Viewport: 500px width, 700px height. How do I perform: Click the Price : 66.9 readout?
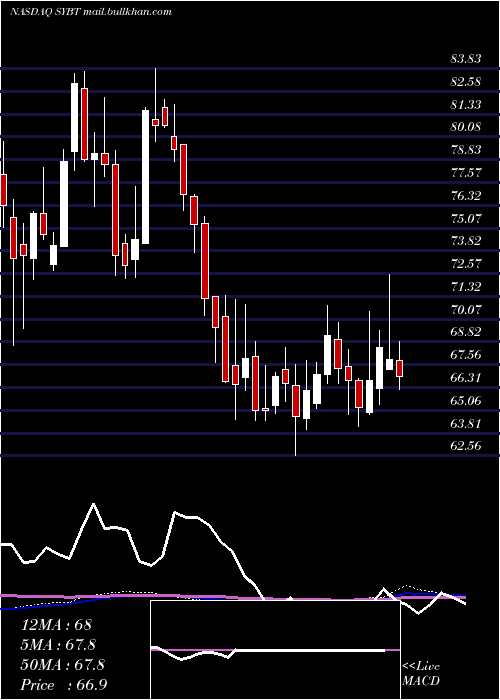point(64,685)
